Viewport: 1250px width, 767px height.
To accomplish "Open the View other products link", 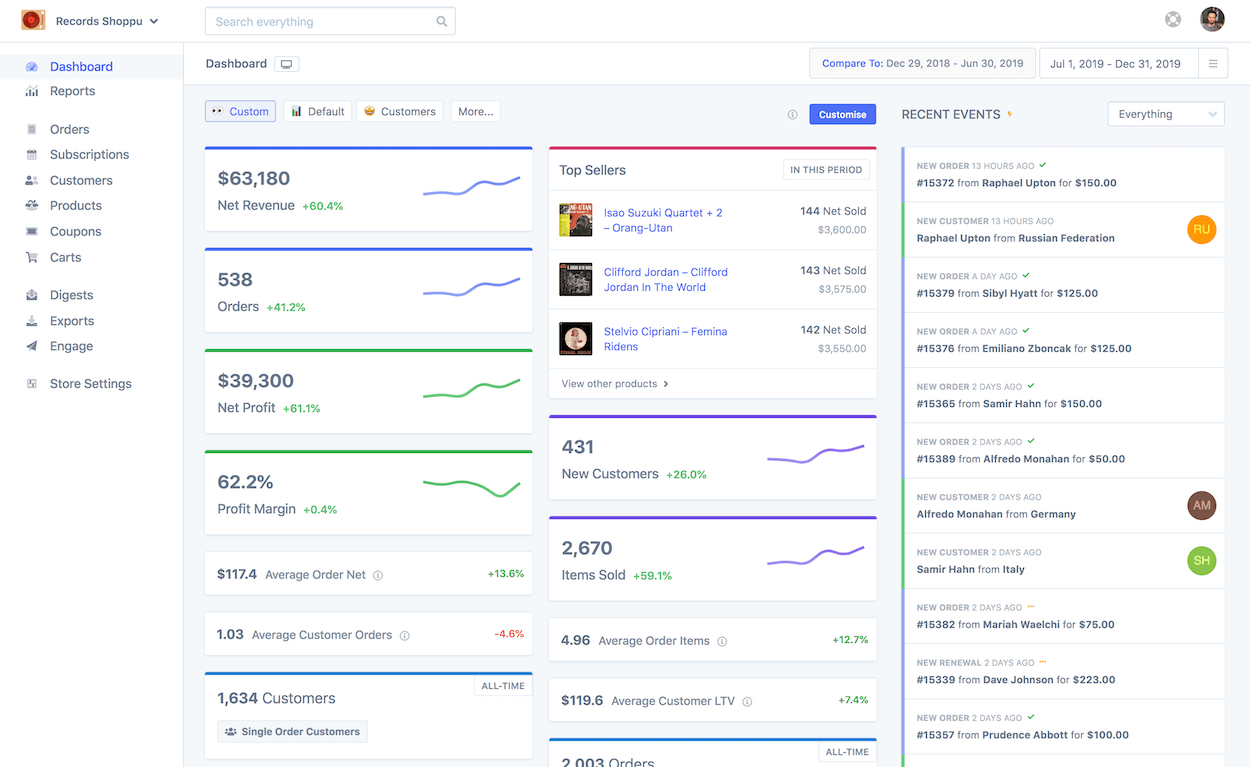I will [612, 383].
